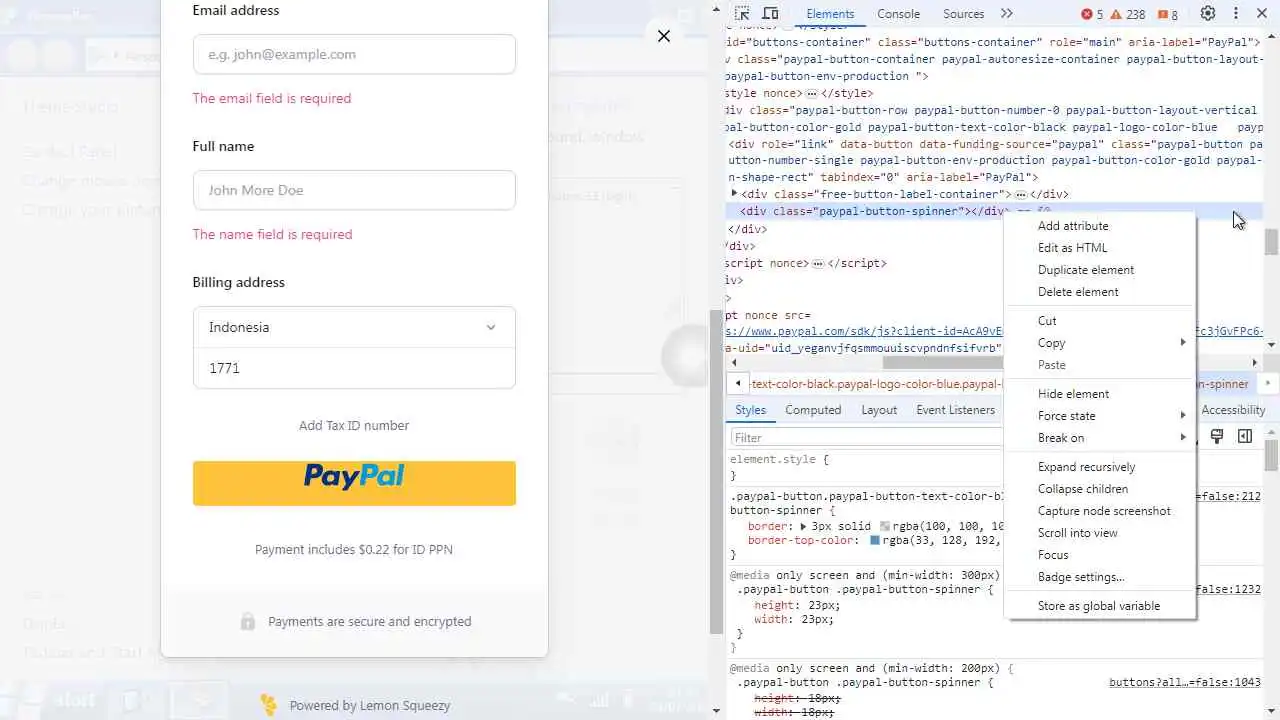Choose Focus in the context menu
The image size is (1280, 720).
coord(1100,555)
